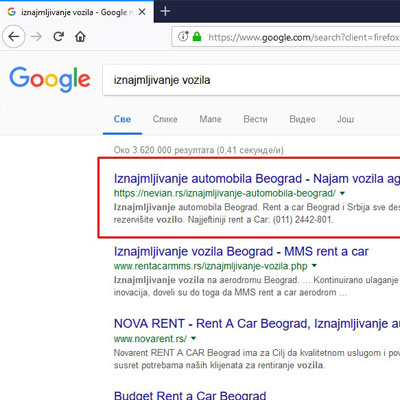The image size is (400, 400).
Task: Click the Око 3.620.000 резултата text
Action: tap(198, 150)
